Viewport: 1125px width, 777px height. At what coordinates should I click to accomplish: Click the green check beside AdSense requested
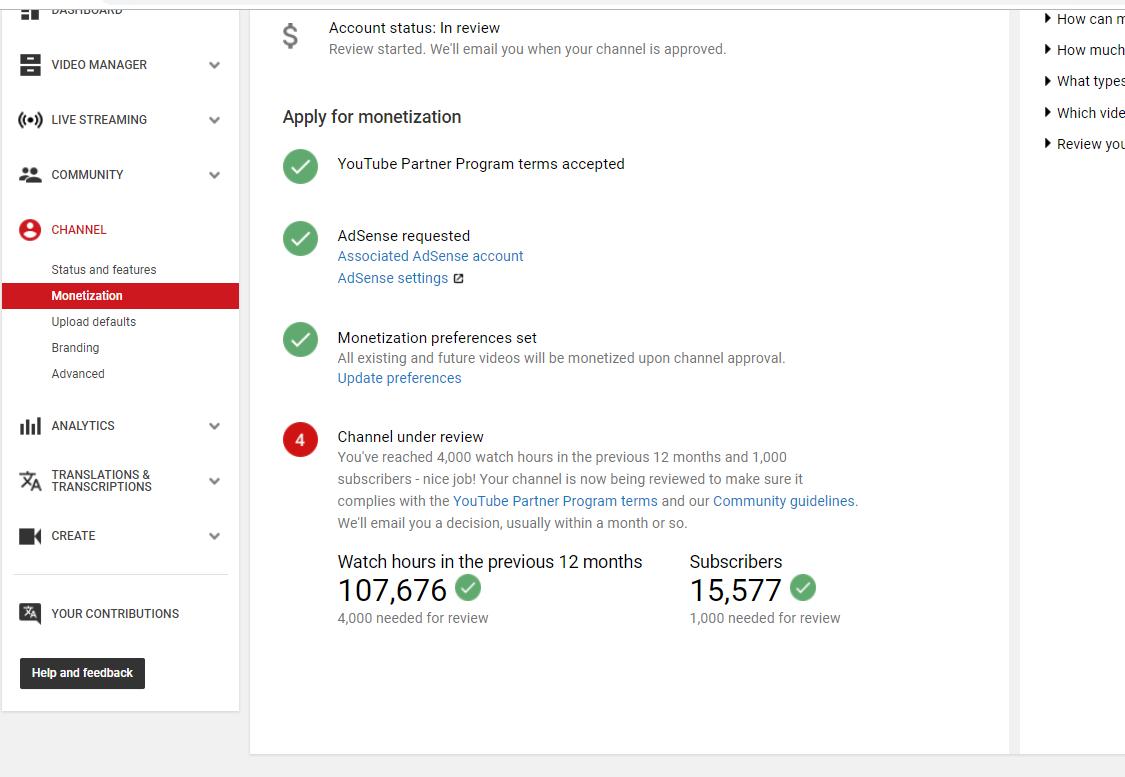(x=301, y=238)
